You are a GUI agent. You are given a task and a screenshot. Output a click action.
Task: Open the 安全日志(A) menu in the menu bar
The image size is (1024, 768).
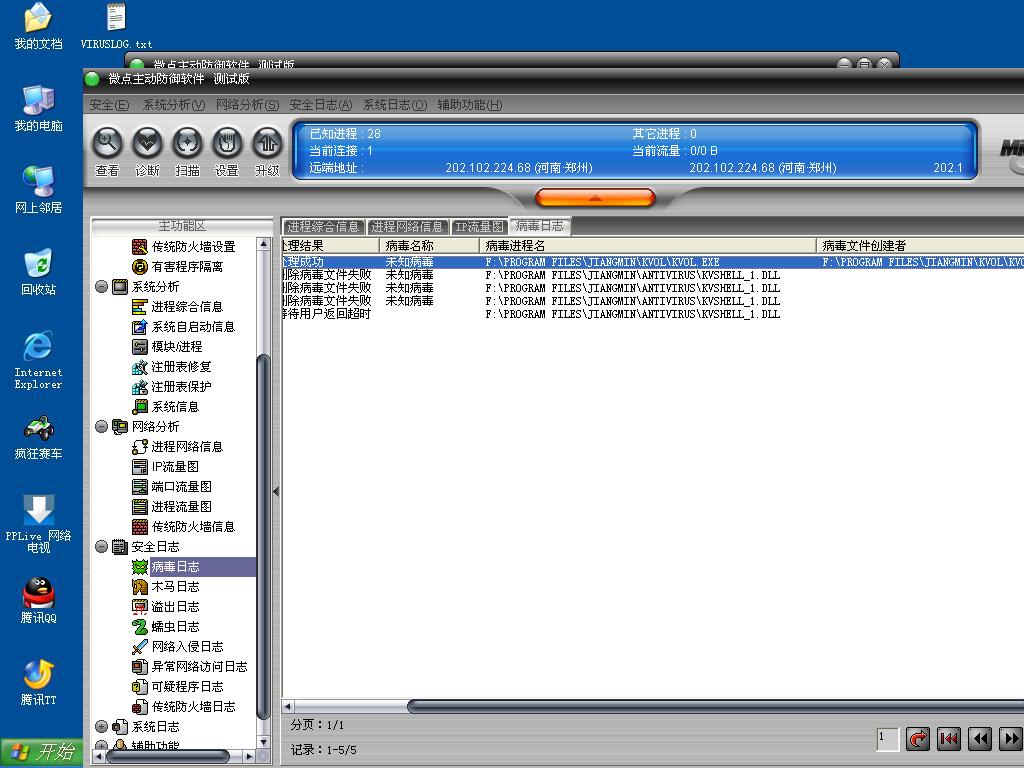coord(321,105)
